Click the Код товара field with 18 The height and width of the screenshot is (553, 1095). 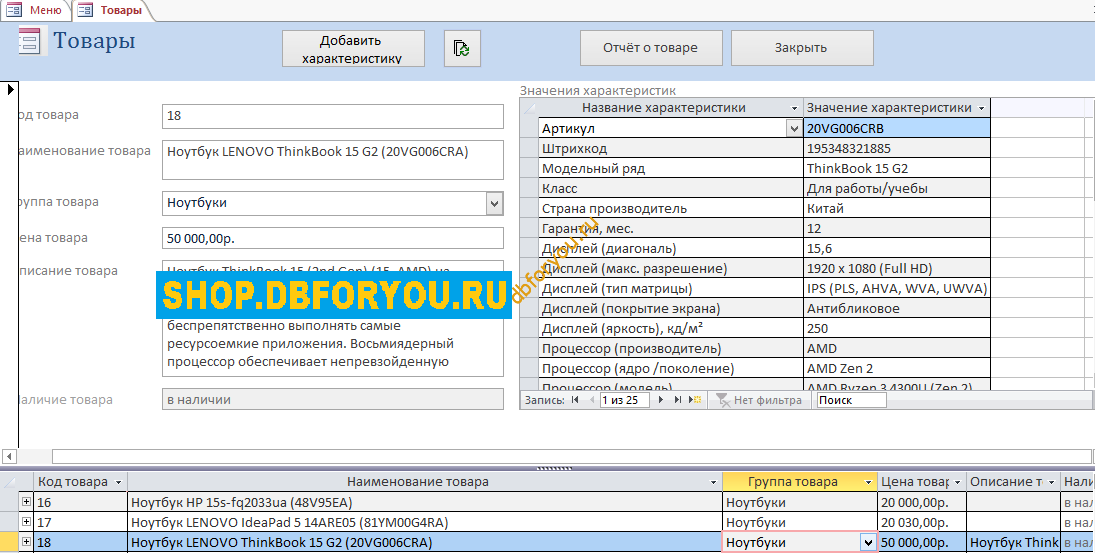pyautogui.click(x=332, y=116)
